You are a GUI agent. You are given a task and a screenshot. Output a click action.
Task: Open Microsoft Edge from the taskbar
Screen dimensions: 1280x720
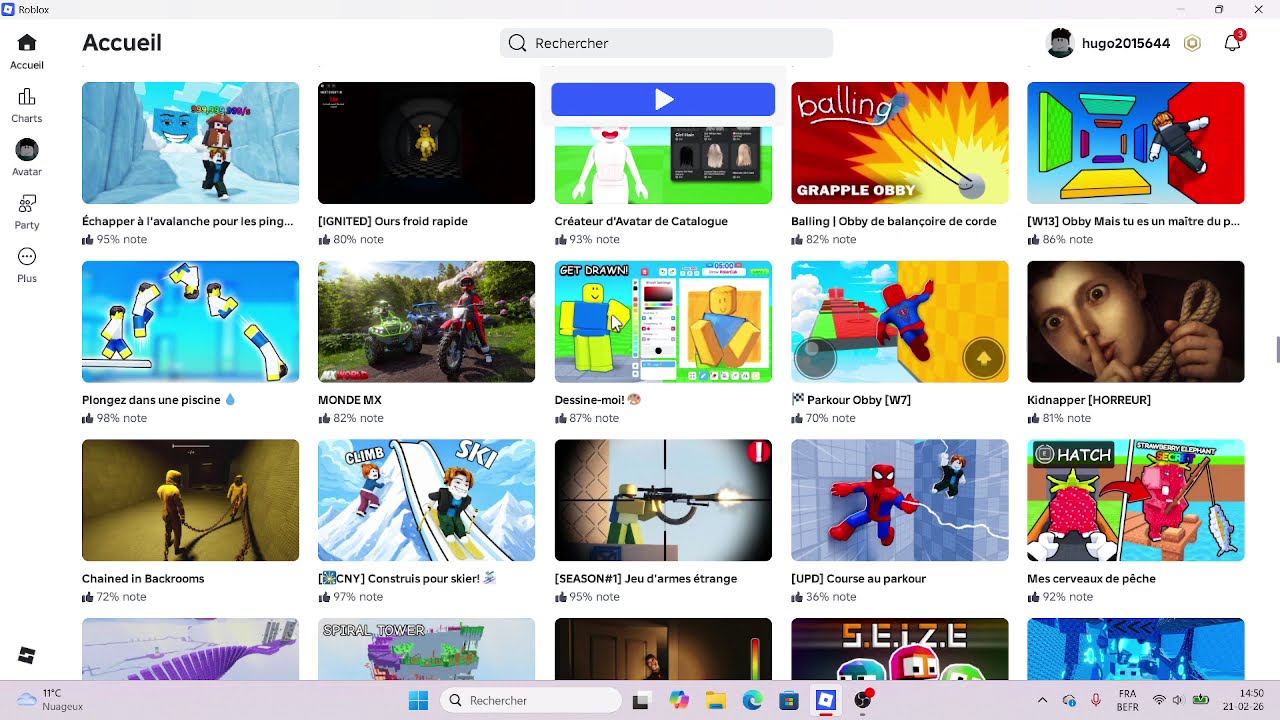click(752, 700)
